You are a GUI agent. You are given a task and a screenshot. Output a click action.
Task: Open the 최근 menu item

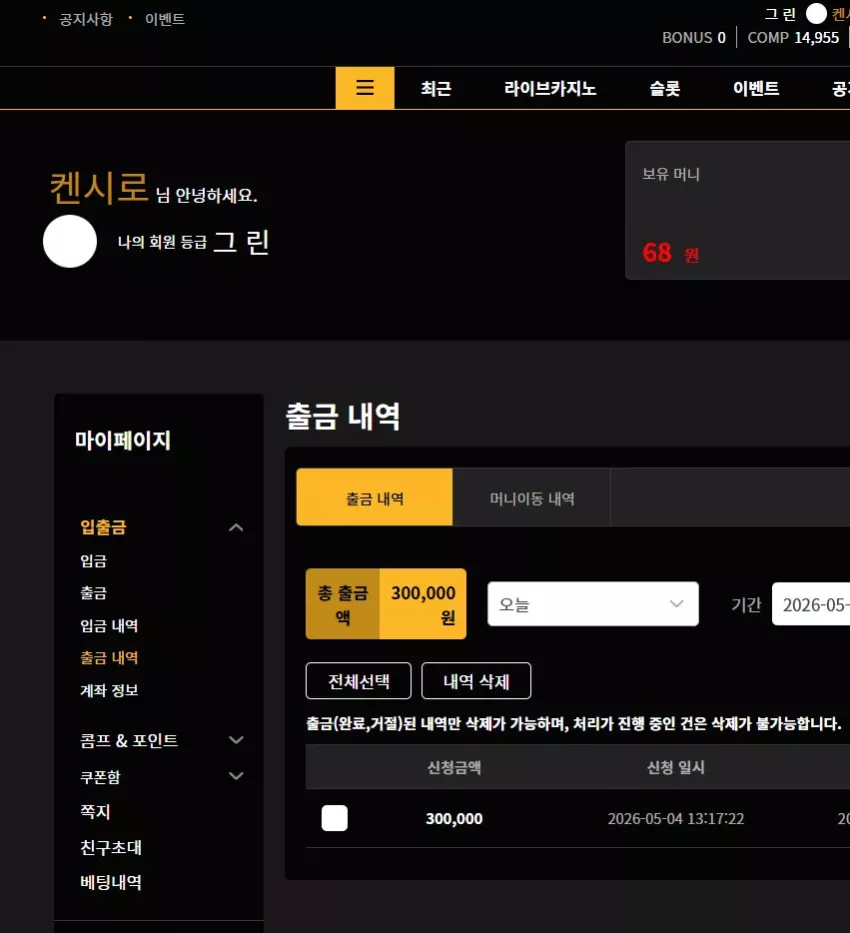[436, 89]
